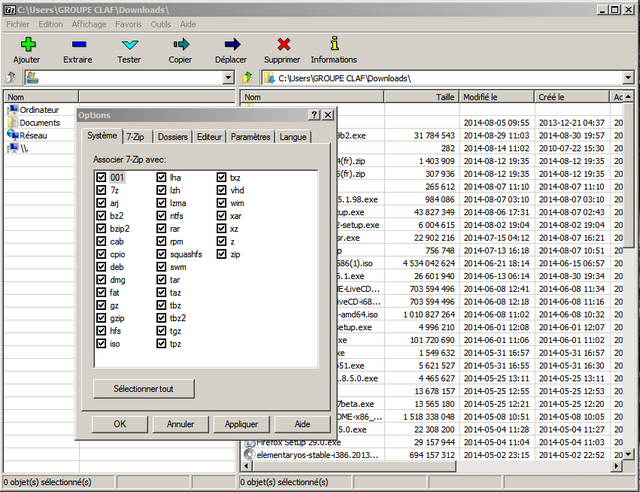Screen dimensions: 640x492
Task: Switch to the Langue tab
Action: click(x=293, y=136)
